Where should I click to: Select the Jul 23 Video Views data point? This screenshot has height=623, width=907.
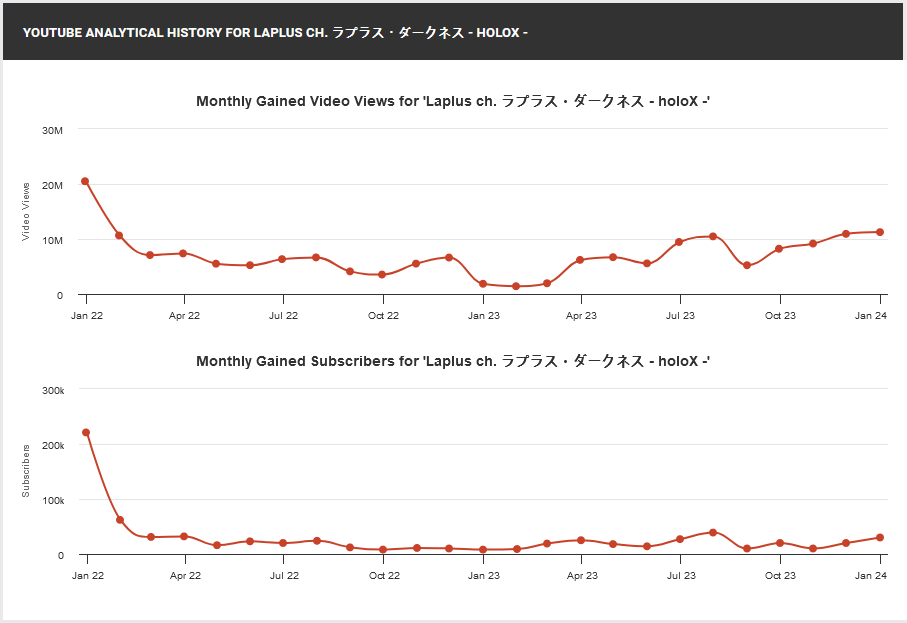(x=679, y=242)
